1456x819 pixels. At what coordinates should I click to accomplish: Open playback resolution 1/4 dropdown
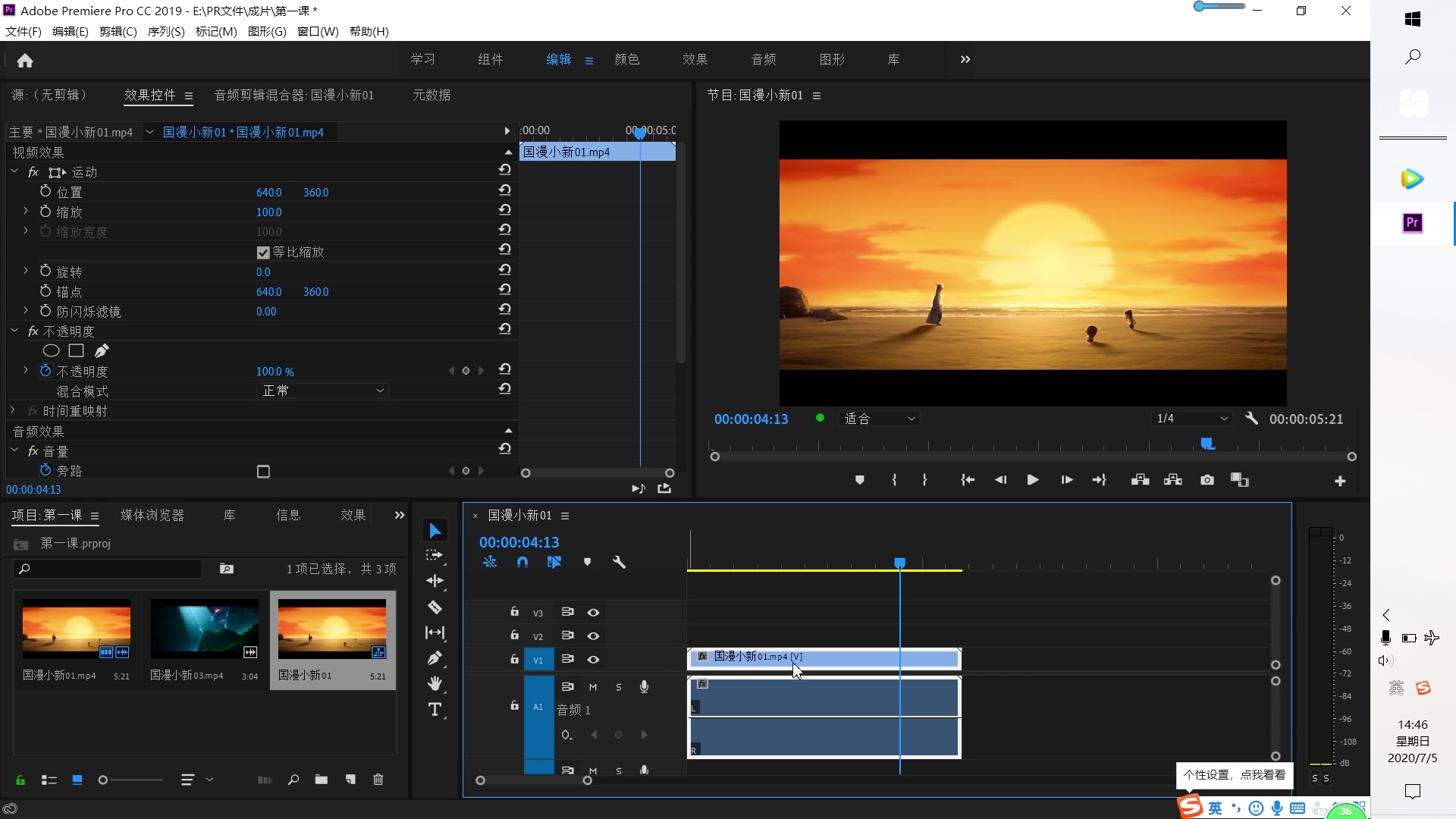pos(1191,419)
